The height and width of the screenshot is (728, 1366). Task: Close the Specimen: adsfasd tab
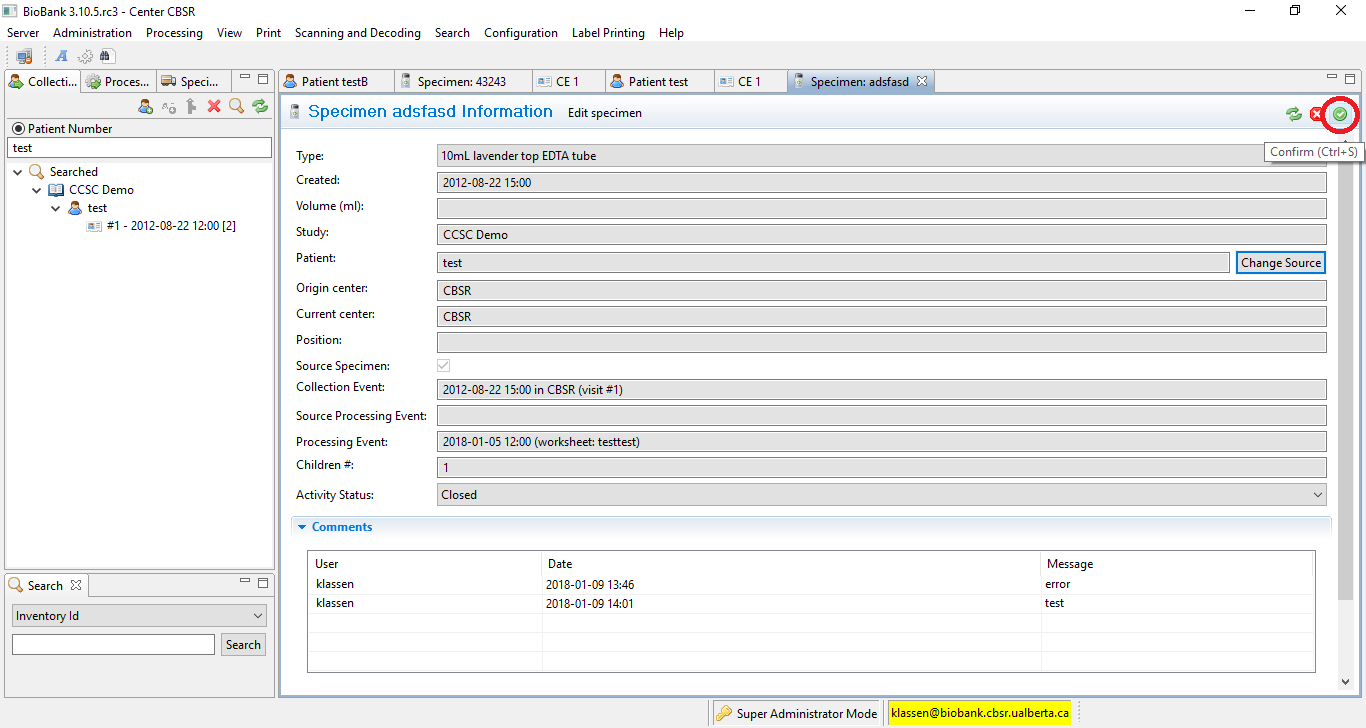[922, 81]
